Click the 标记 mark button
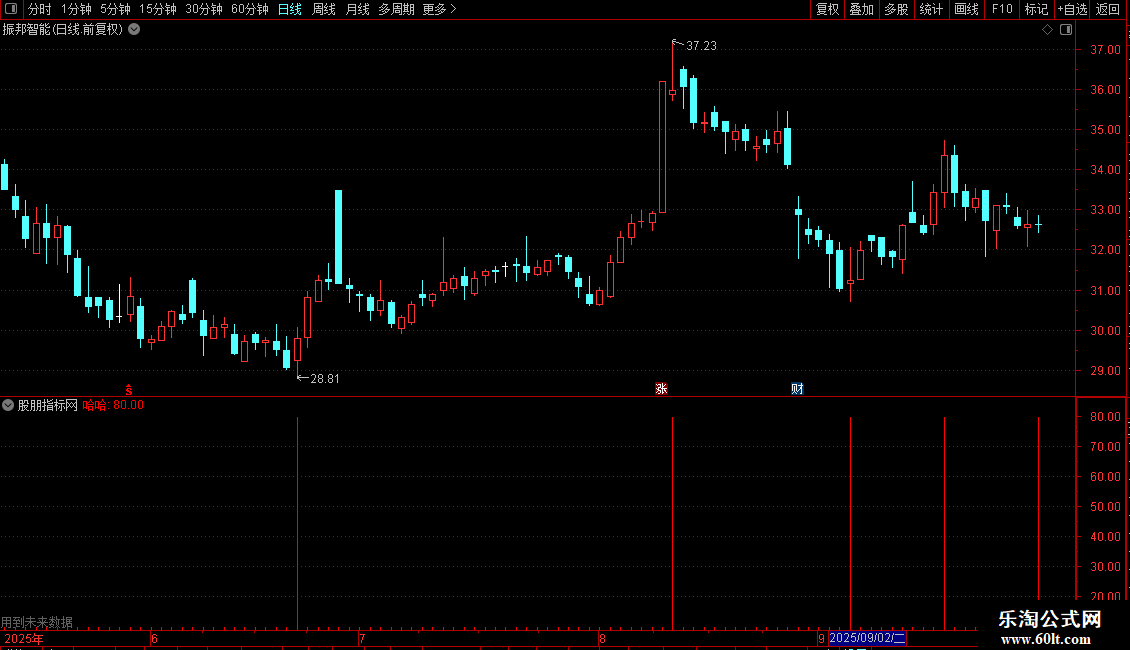Viewport: 1130px width, 650px height. coord(1036,9)
